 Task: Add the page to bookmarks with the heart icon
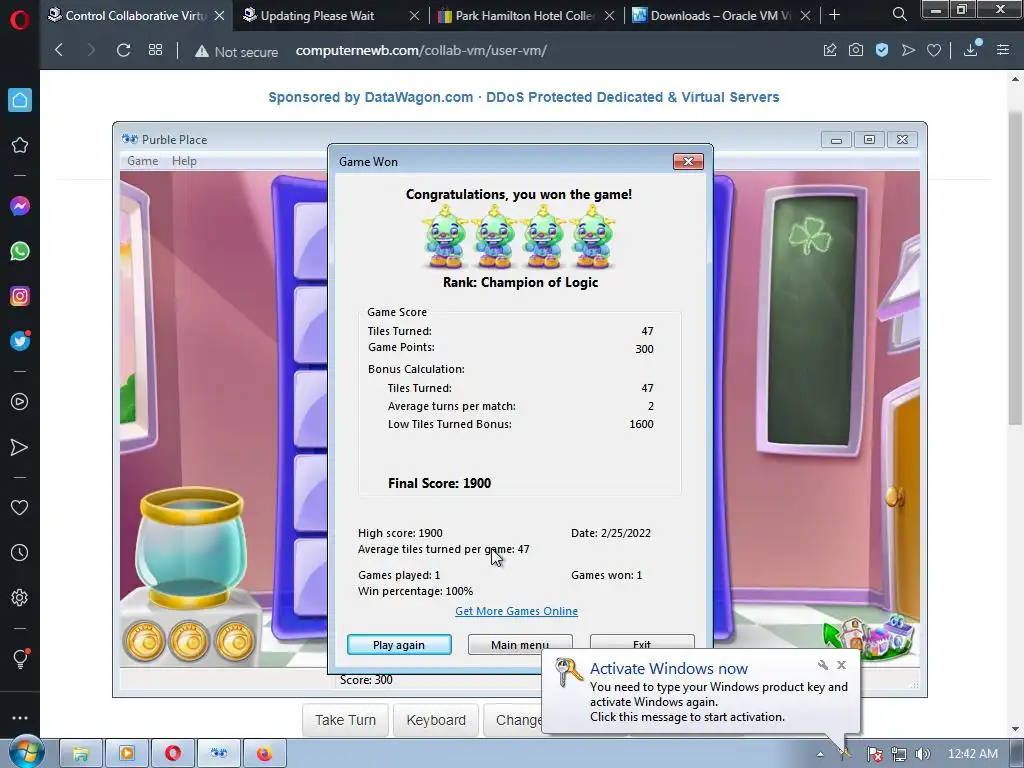coord(934,50)
